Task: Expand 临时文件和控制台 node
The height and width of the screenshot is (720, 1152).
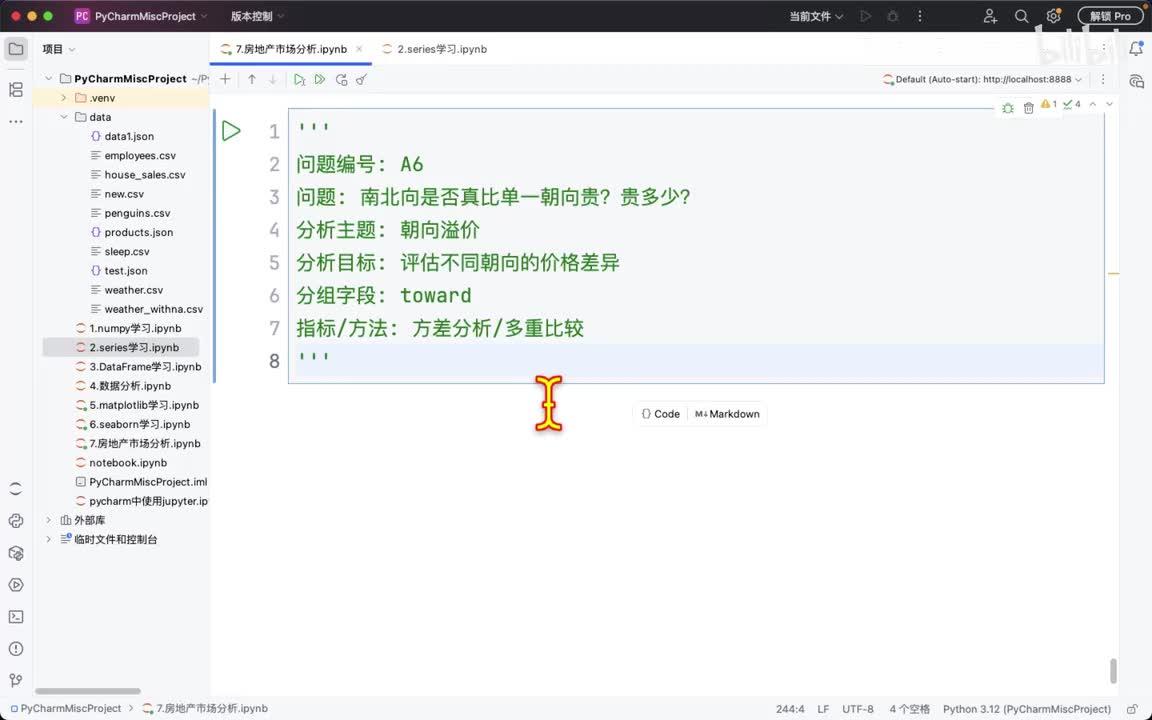Action: [x=48, y=539]
